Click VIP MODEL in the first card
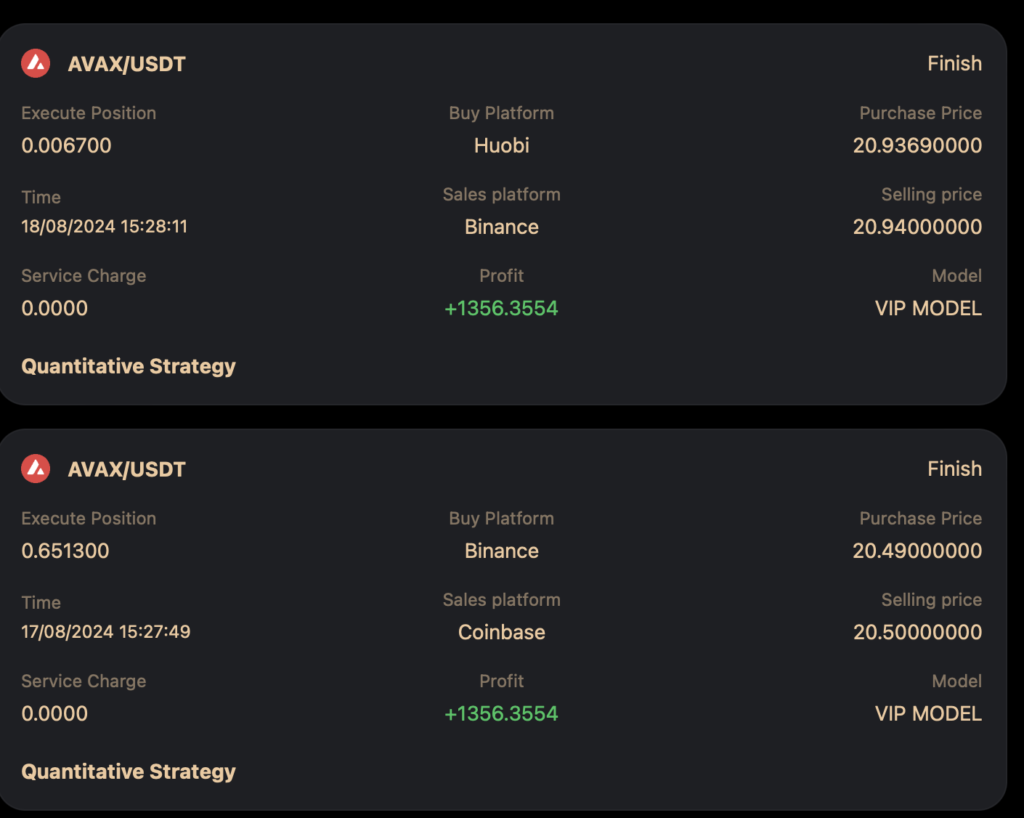Screen dimensions: 1024x818 [x=928, y=308]
